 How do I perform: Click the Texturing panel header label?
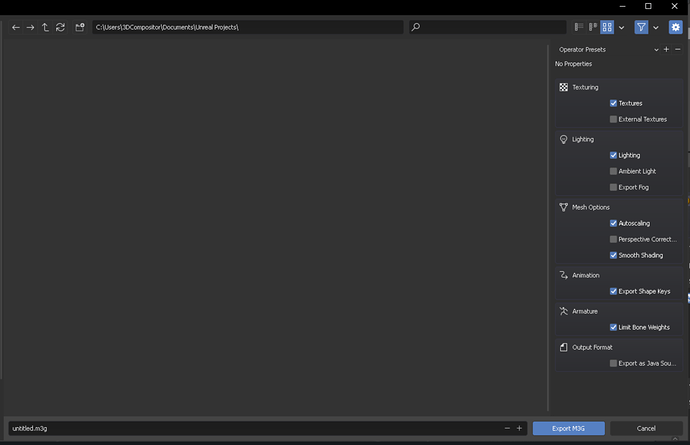pos(585,87)
